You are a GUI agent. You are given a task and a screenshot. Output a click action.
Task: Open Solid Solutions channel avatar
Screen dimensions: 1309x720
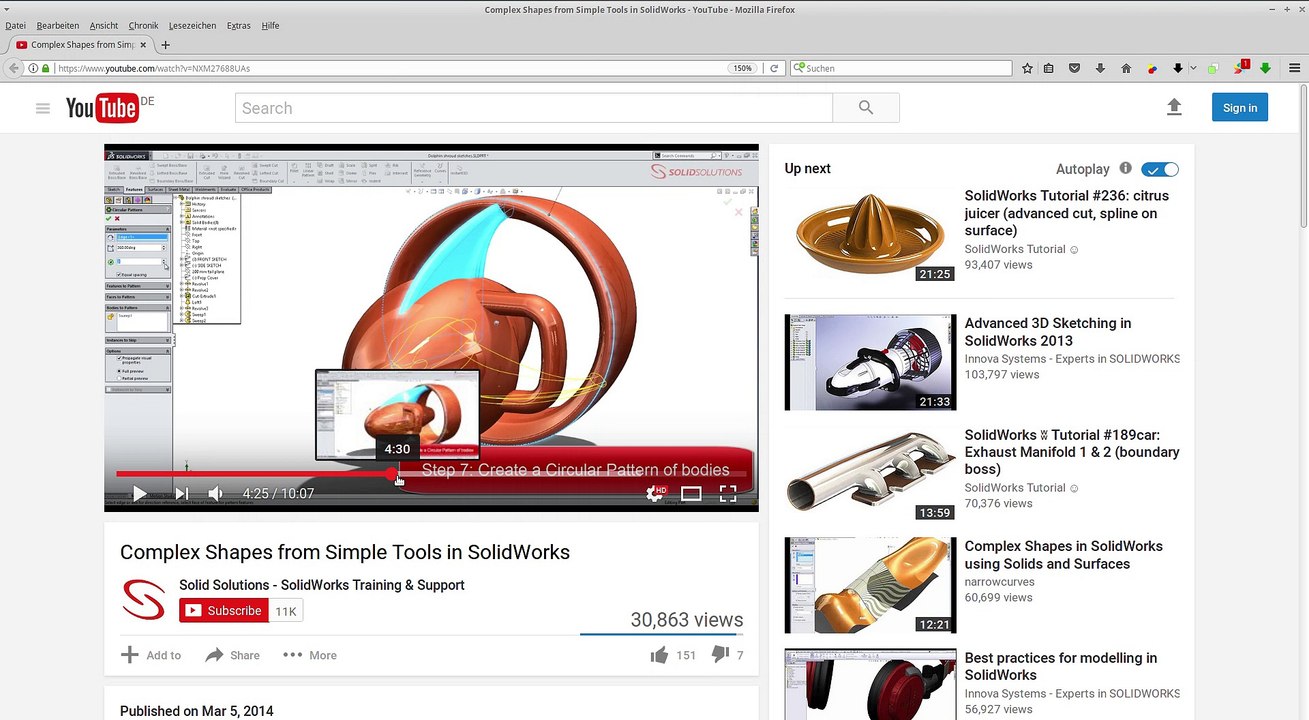(x=143, y=599)
